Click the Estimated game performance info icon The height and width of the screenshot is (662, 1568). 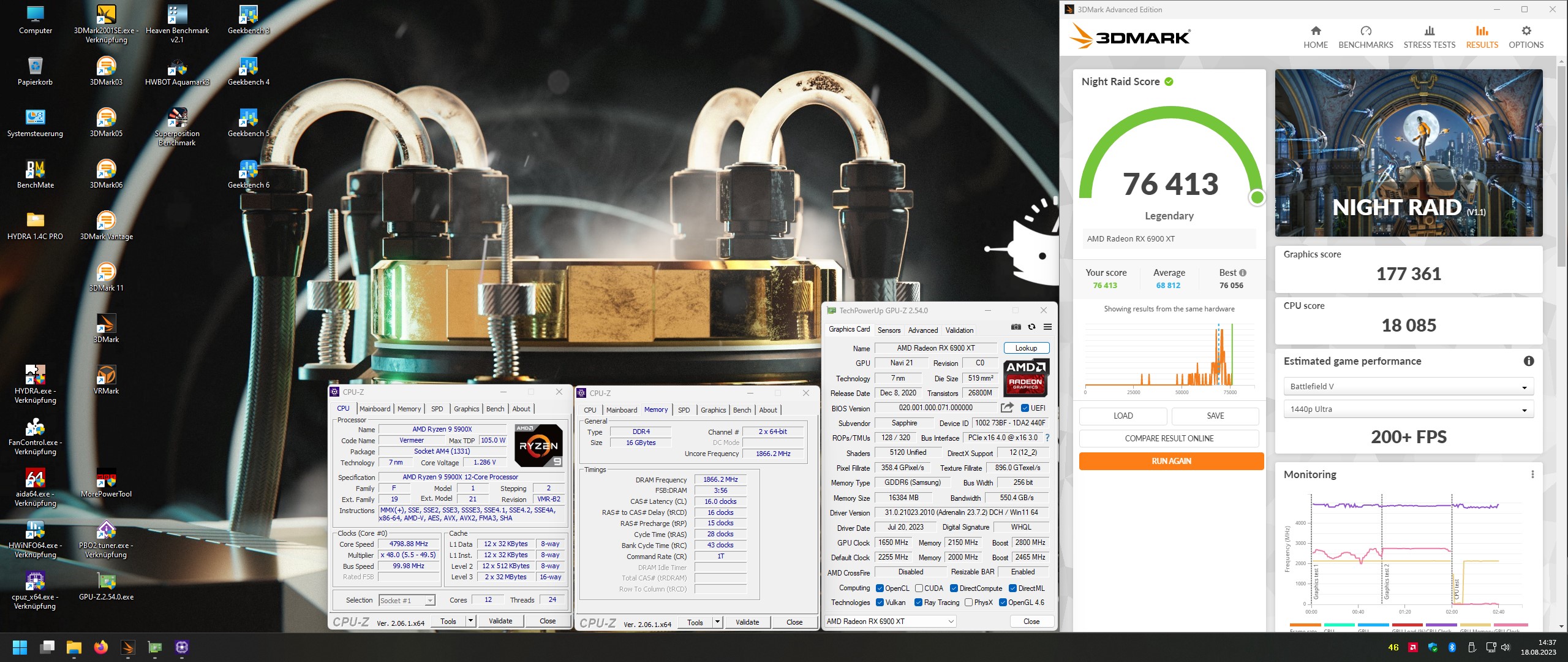click(x=1529, y=361)
